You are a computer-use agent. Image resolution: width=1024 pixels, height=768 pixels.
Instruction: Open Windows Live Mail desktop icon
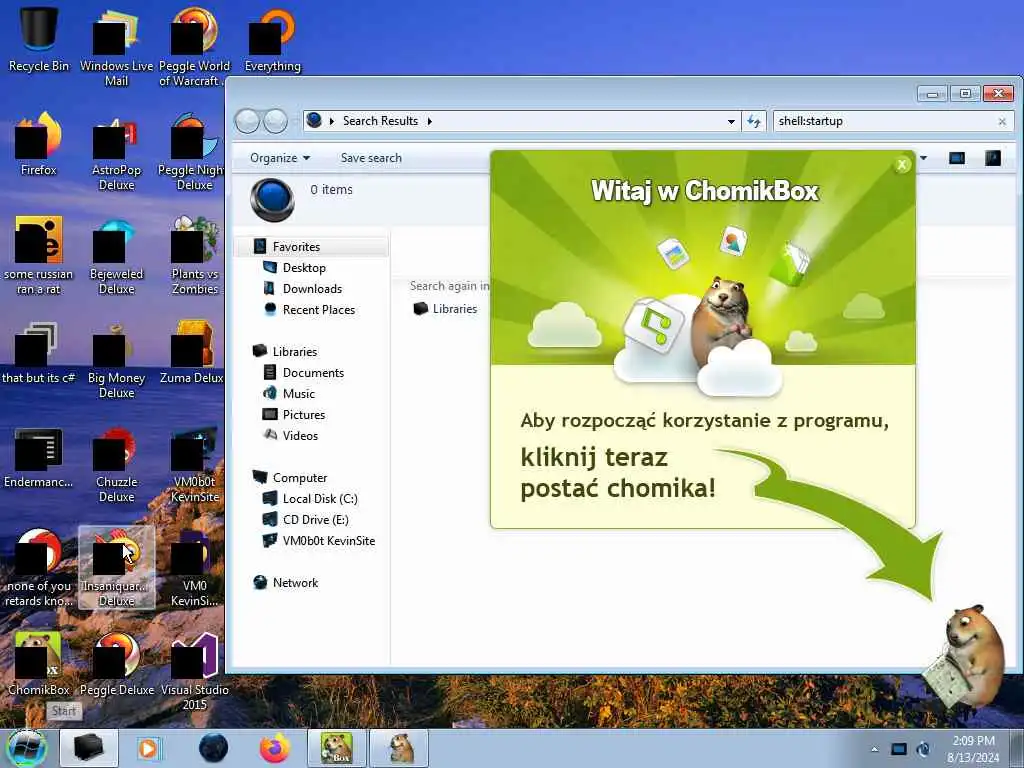point(116,46)
